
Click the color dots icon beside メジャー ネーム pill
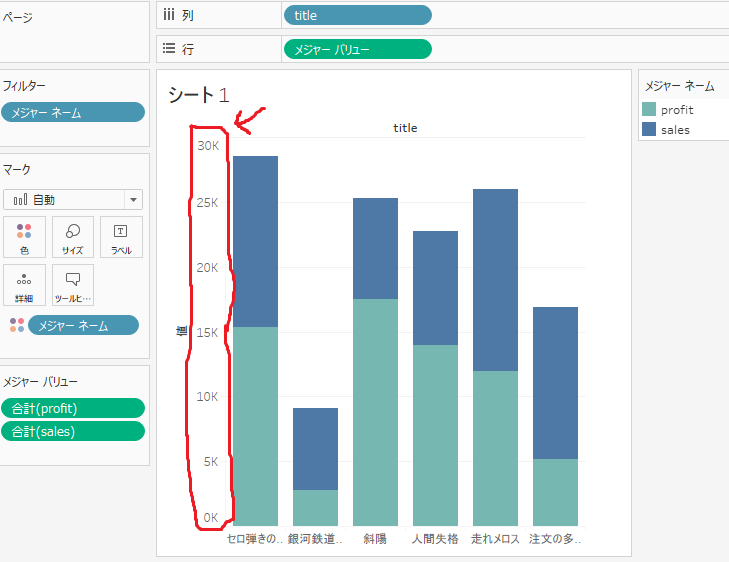[17, 325]
